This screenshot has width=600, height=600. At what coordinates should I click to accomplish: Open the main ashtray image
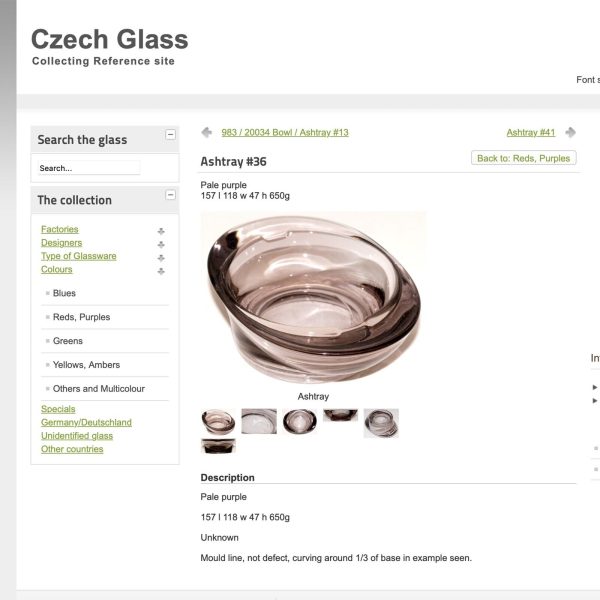point(313,298)
